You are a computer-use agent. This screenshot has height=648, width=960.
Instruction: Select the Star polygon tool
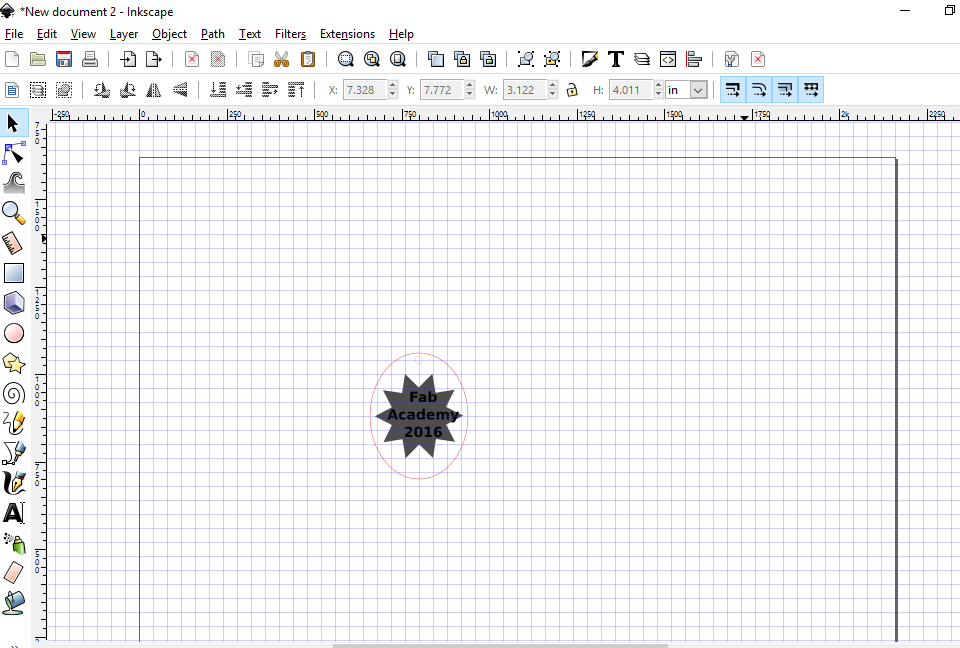(x=13, y=363)
